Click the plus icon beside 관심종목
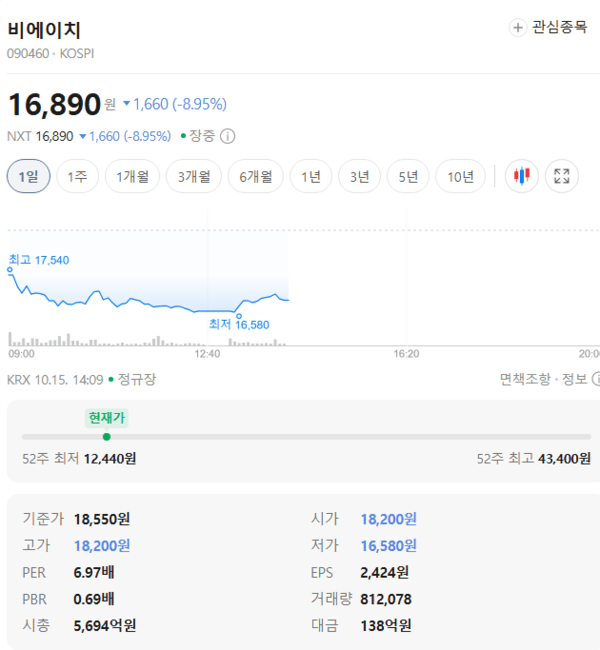The height and width of the screenshot is (650, 600). coord(517,28)
